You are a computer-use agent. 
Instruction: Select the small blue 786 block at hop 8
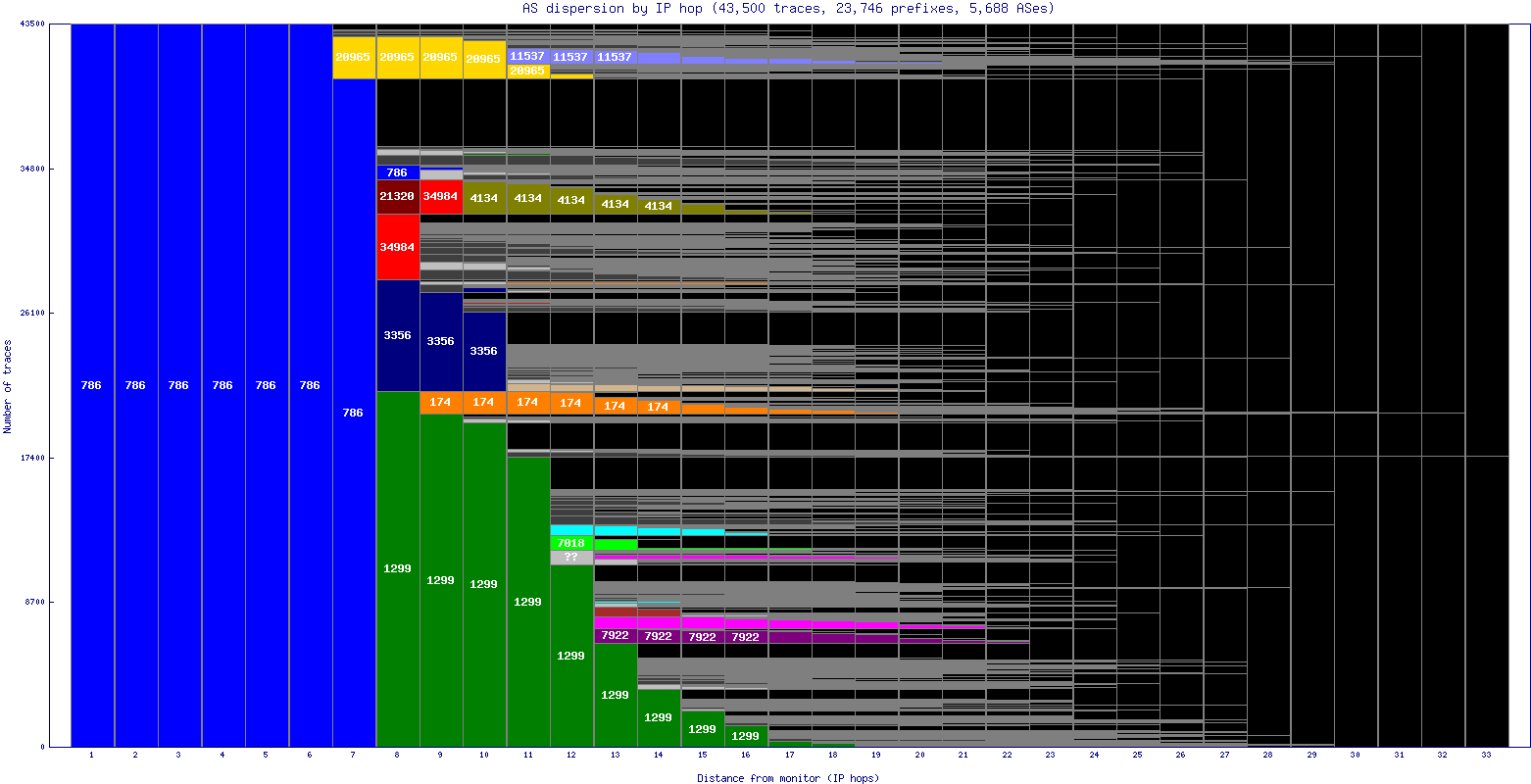[397, 172]
